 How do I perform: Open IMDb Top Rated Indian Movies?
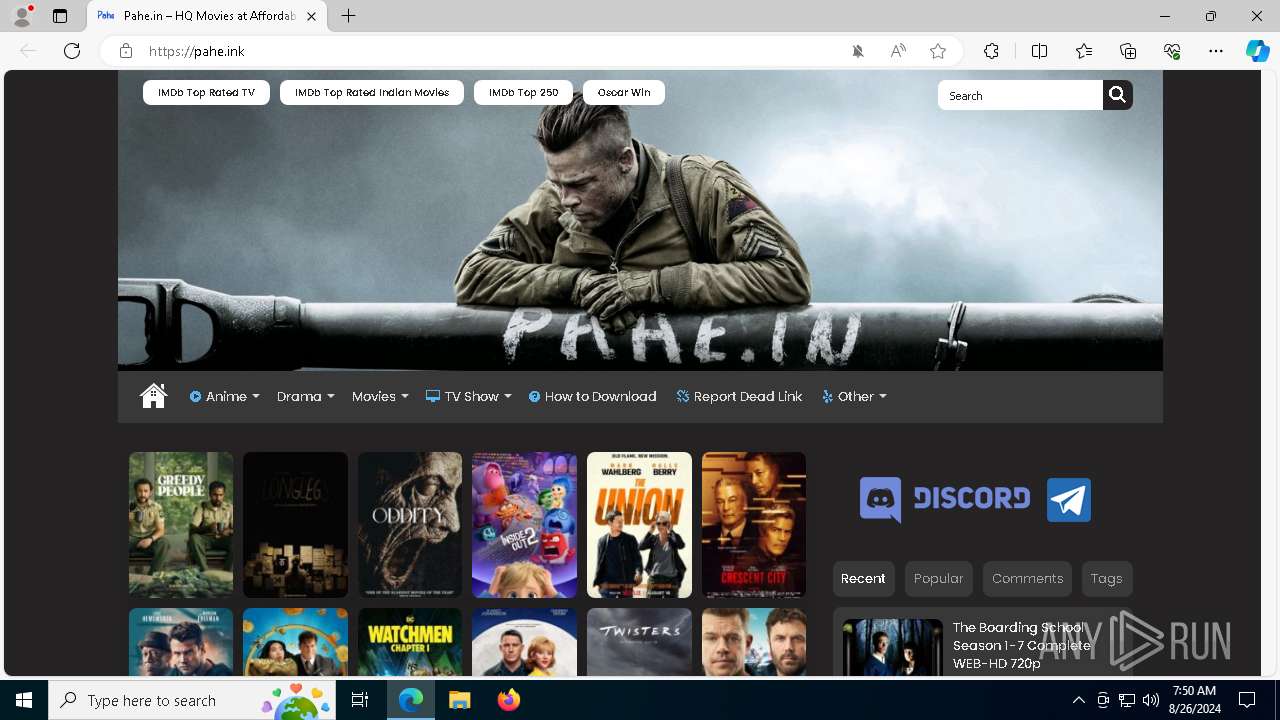[x=372, y=92]
